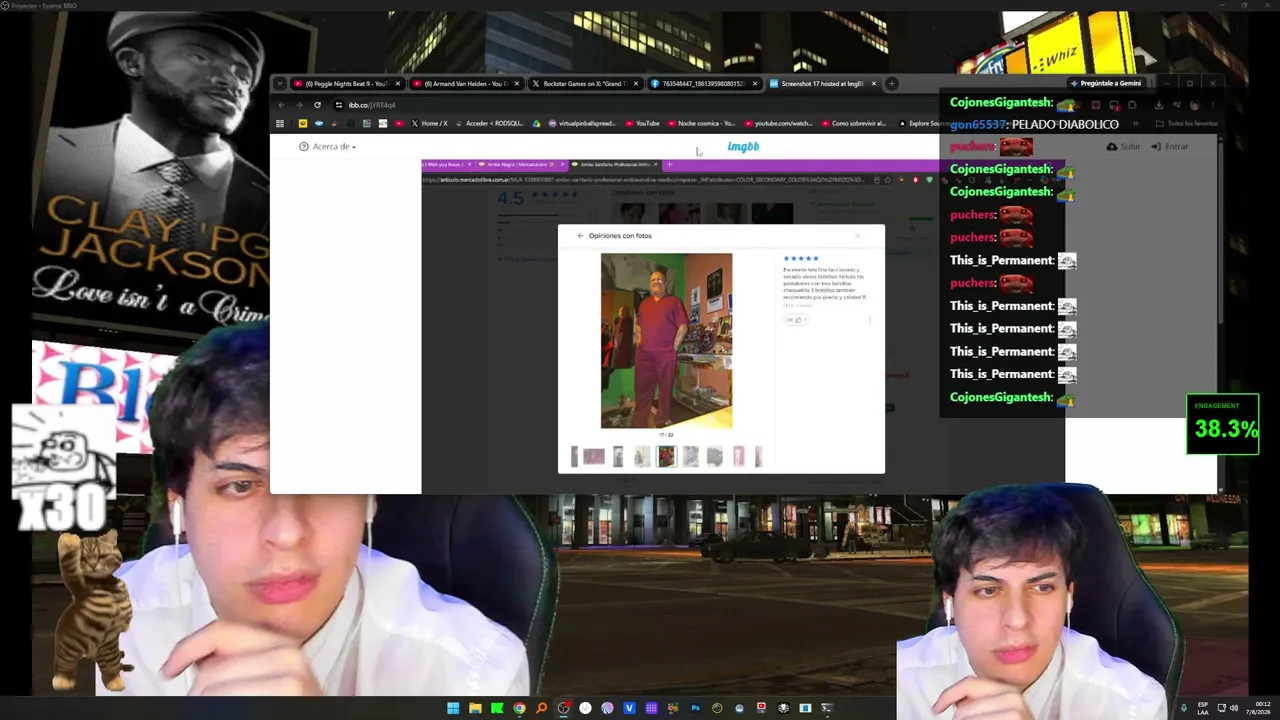Viewport: 1280px width, 720px height.
Task: Click Entrar to sign in to imgbb
Action: pyautogui.click(x=1170, y=147)
